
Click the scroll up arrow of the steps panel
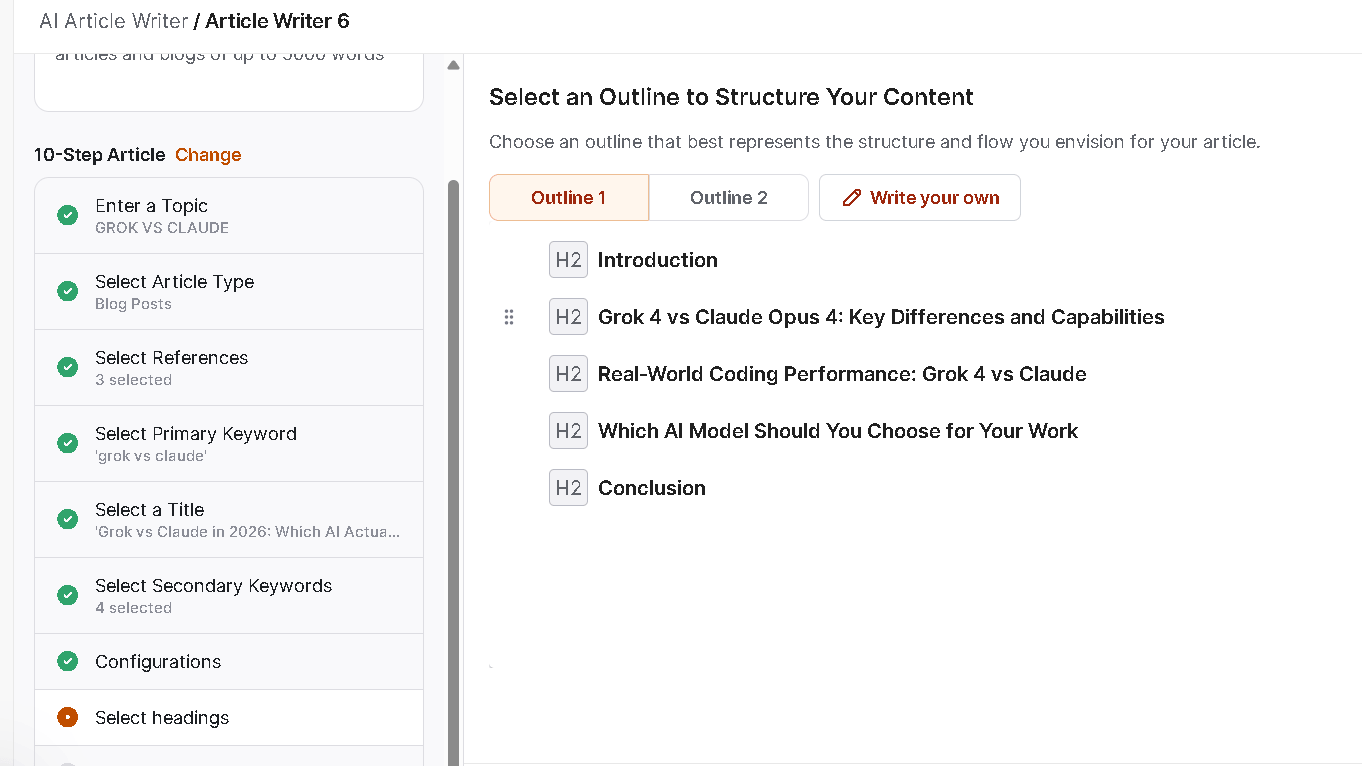453,65
